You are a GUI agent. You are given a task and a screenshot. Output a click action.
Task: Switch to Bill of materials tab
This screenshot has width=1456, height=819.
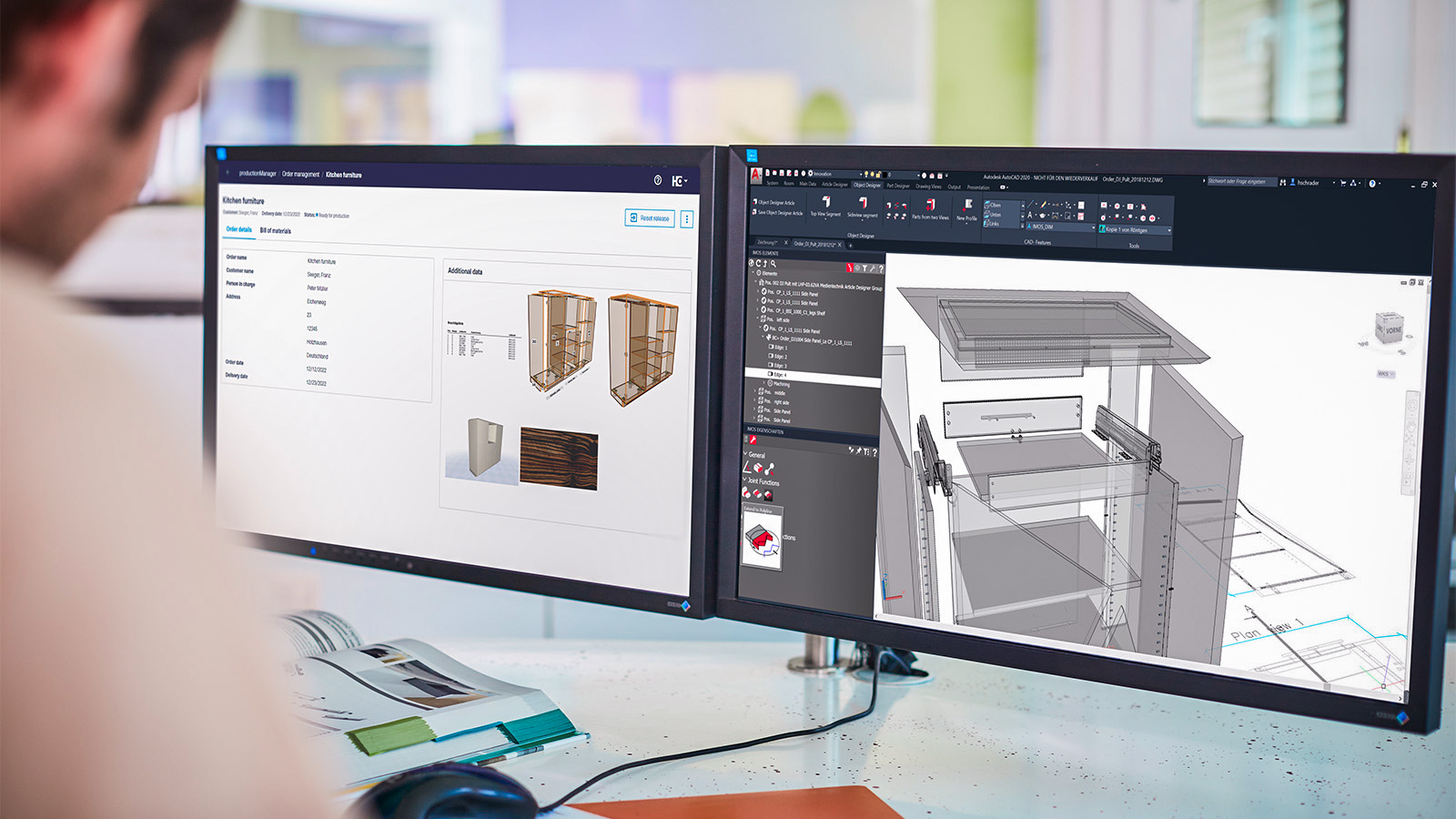(276, 231)
